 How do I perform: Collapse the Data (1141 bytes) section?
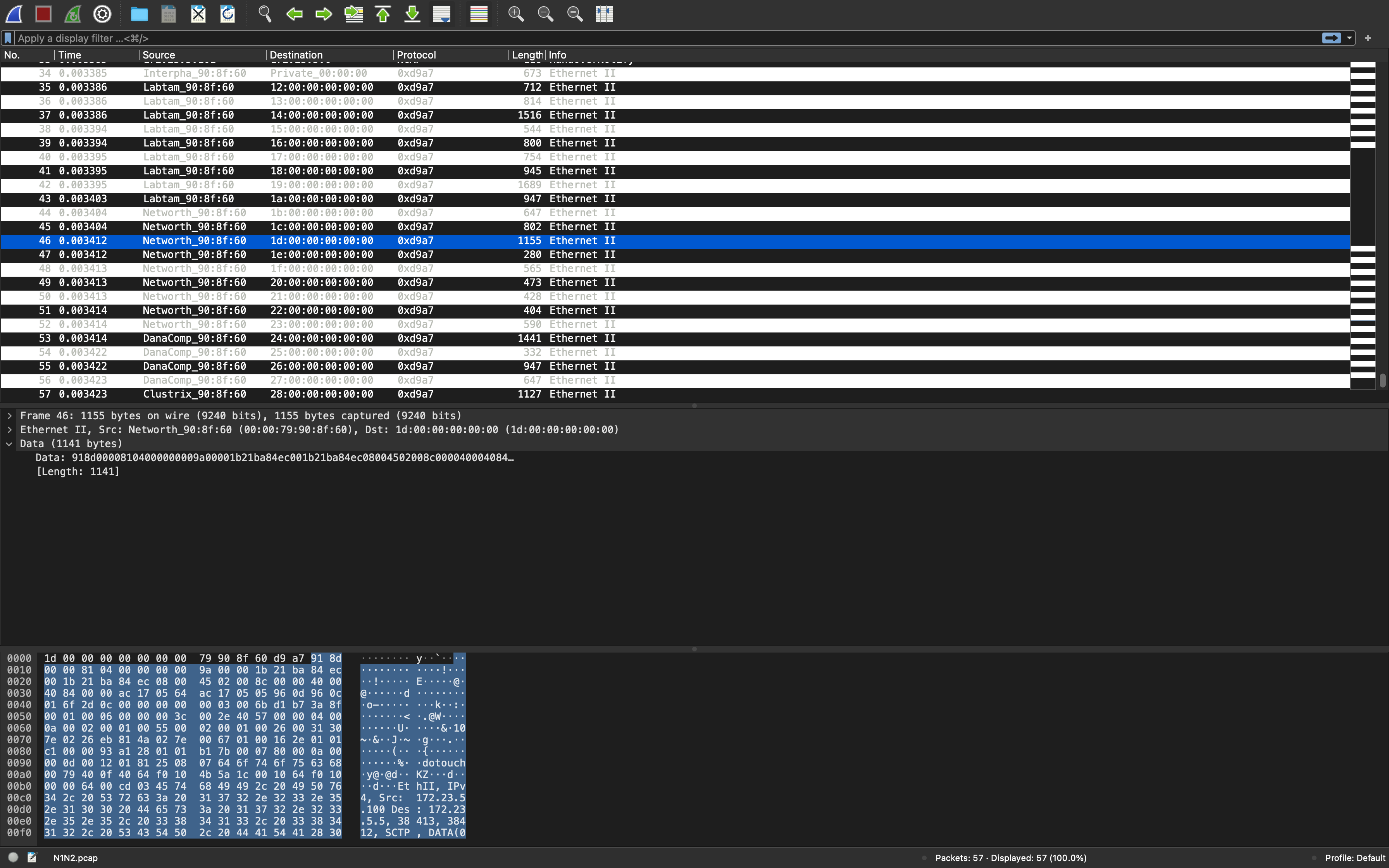tap(9, 443)
